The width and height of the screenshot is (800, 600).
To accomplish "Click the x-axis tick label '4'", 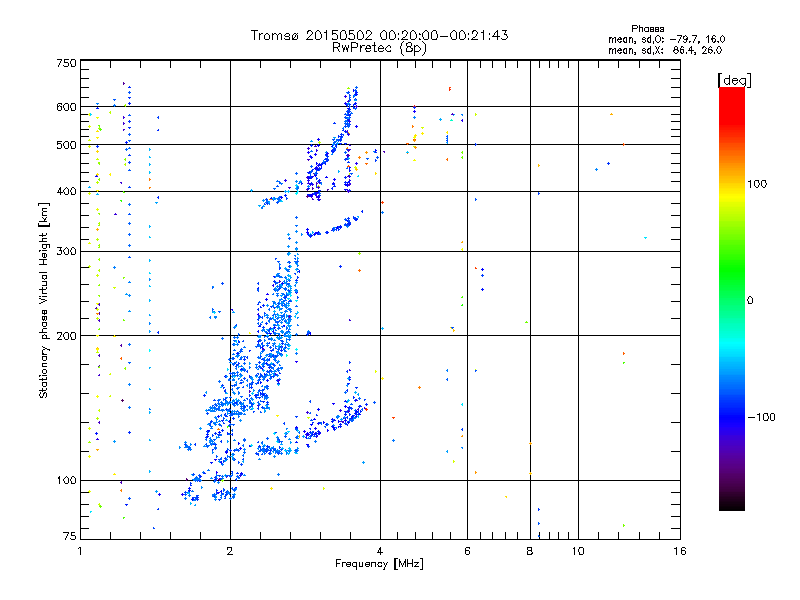I will [380, 551].
